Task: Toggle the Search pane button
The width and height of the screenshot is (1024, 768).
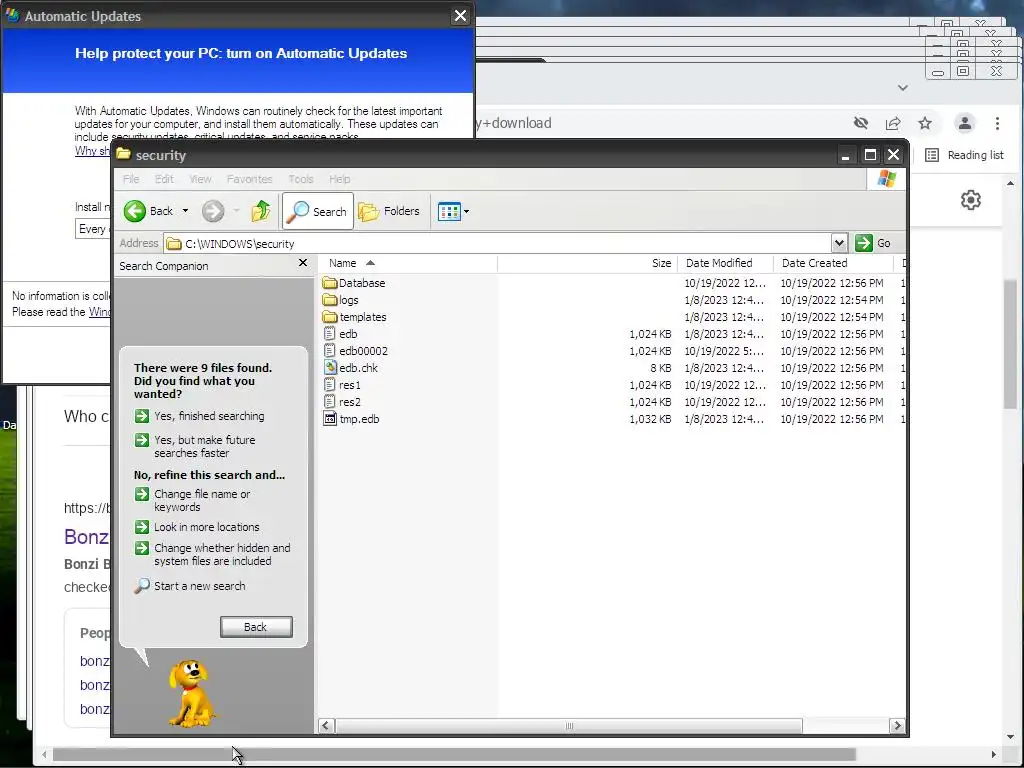Action: point(318,211)
